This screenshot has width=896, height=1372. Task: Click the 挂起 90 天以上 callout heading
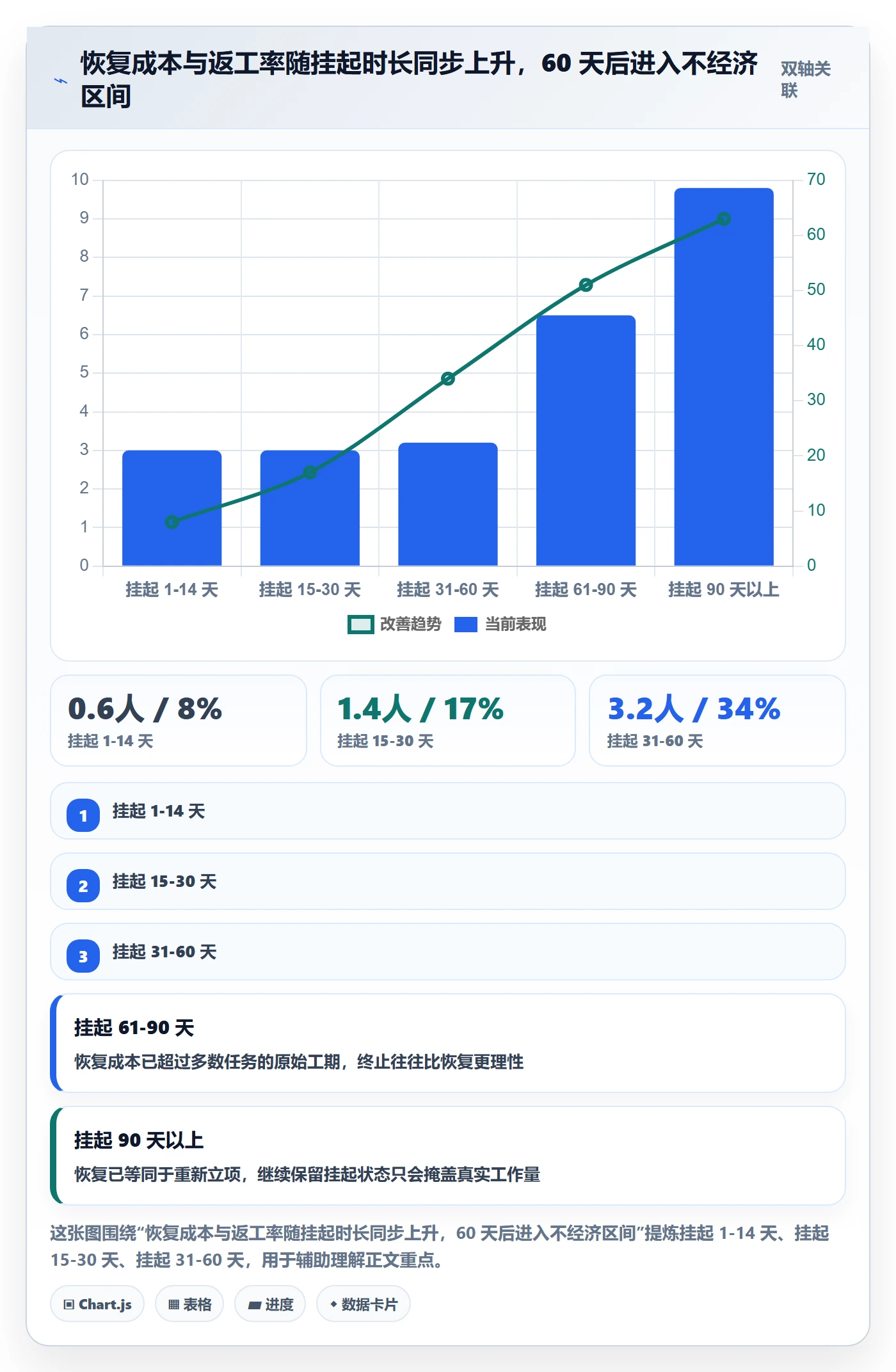pyautogui.click(x=139, y=1140)
